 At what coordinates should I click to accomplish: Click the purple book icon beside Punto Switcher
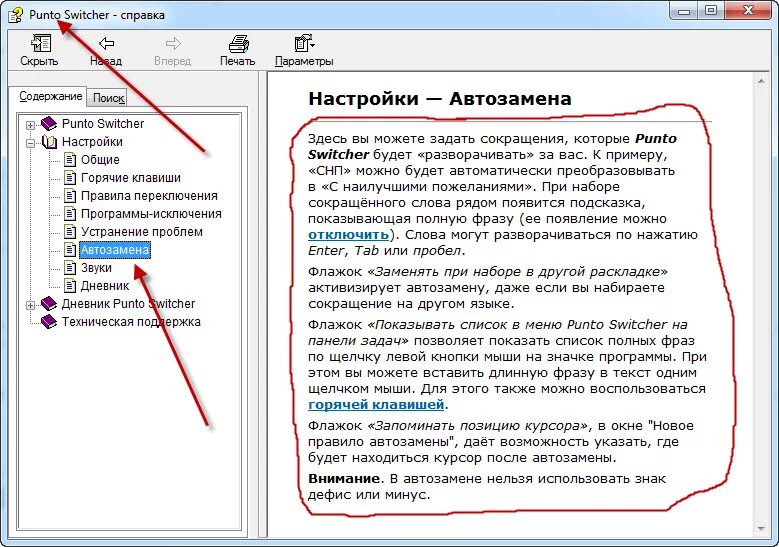coord(49,123)
